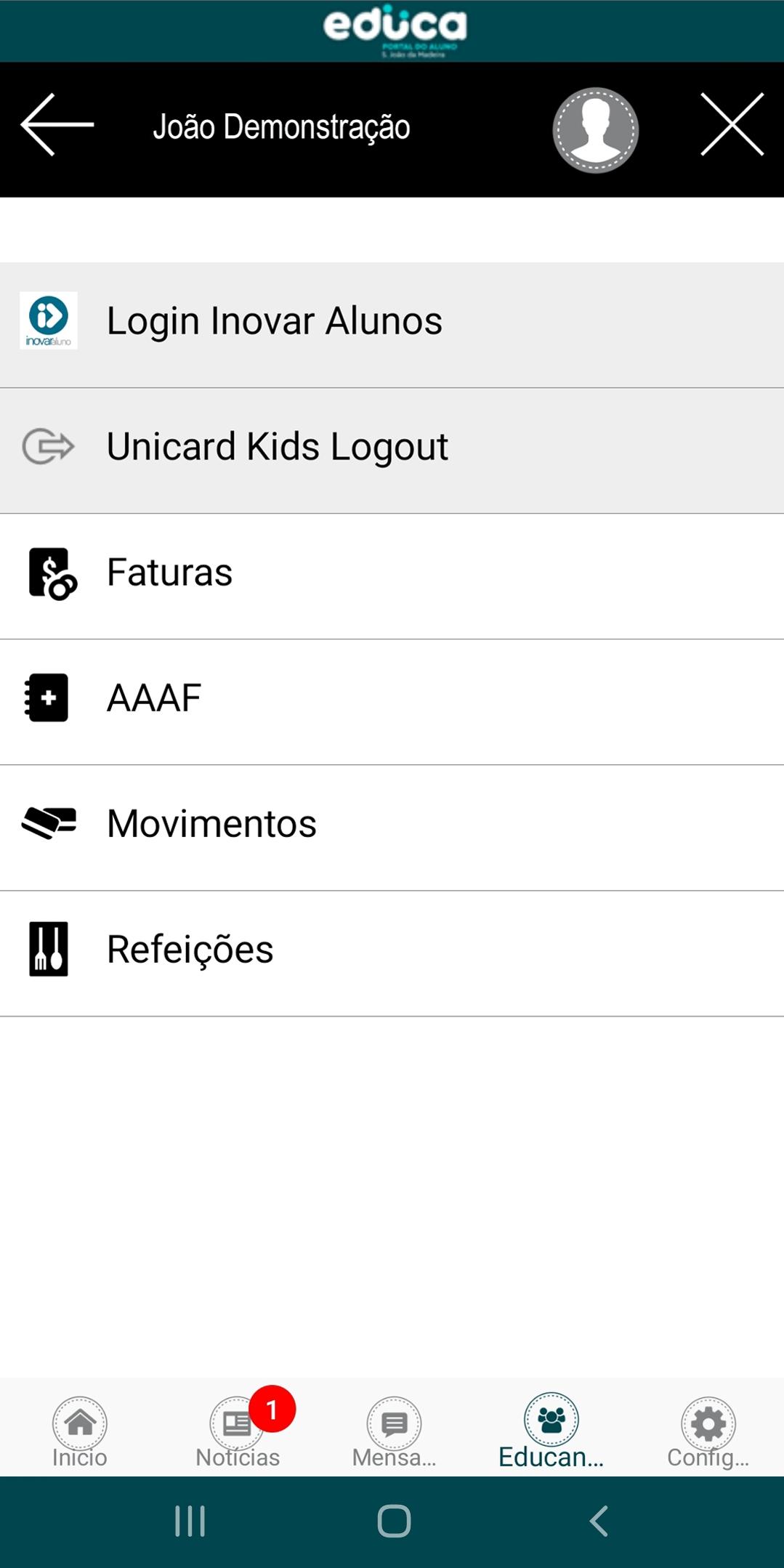Tap the AAAF notebook icon
The height and width of the screenshot is (1568, 784).
(47, 698)
